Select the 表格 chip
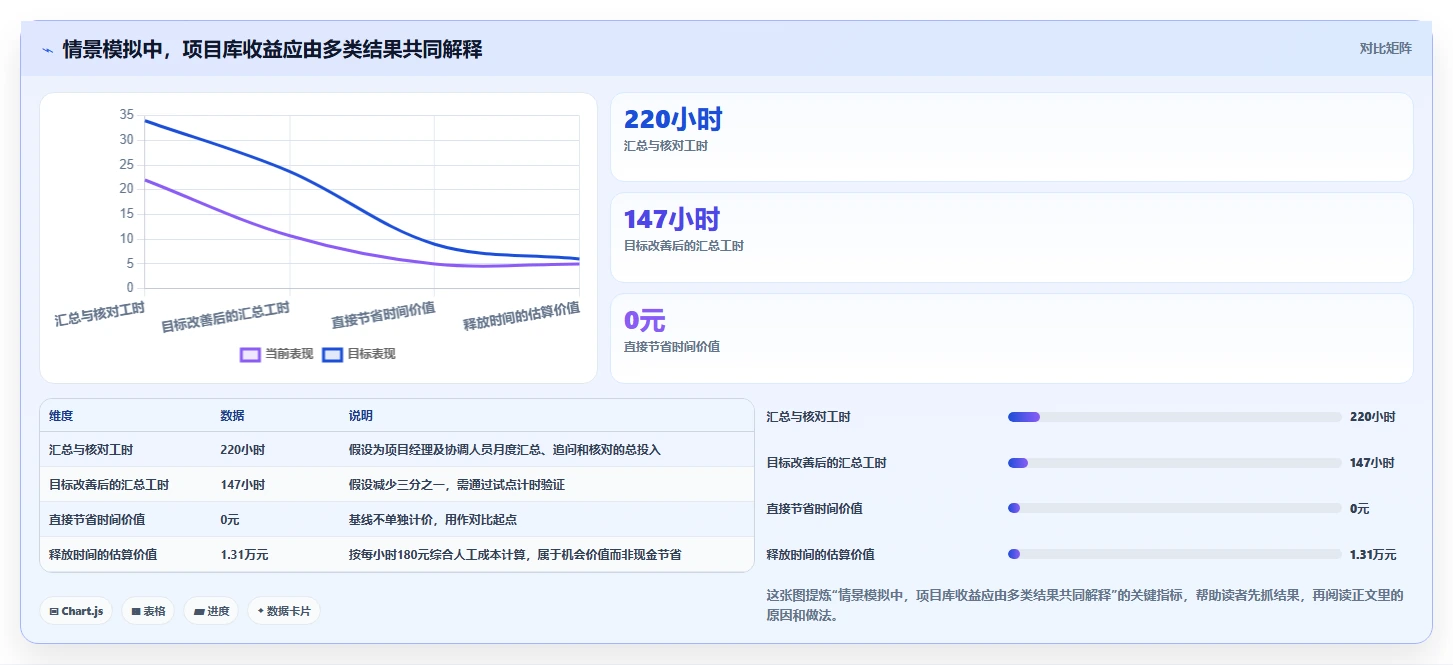The image size is (1453, 665). 148,611
